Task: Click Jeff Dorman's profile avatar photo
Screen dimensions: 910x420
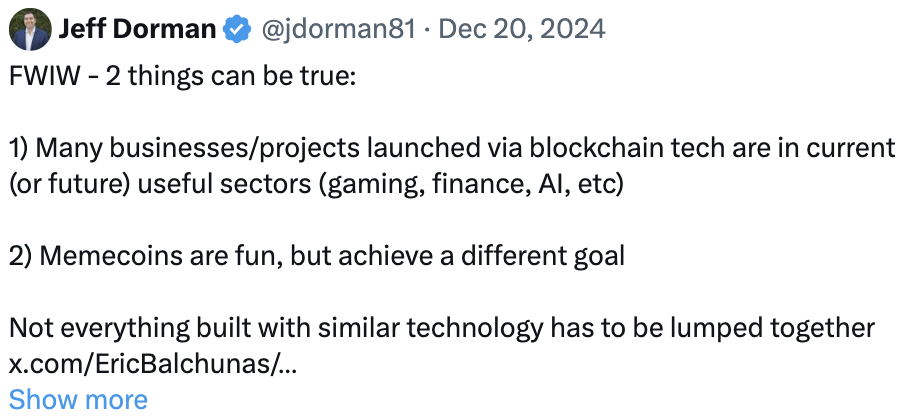Action: click(32, 29)
